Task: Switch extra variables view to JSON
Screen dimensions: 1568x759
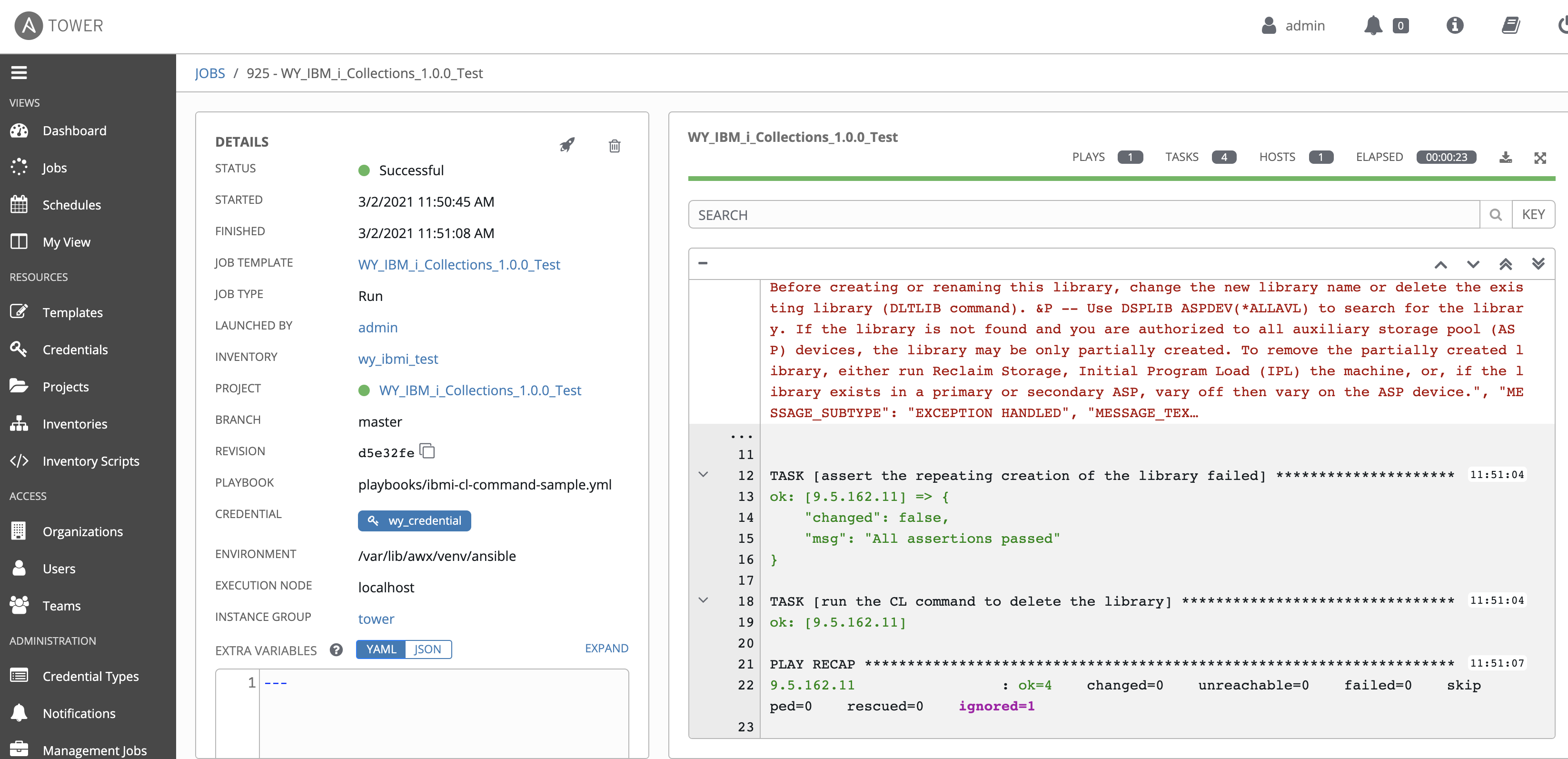Action: tap(428, 649)
